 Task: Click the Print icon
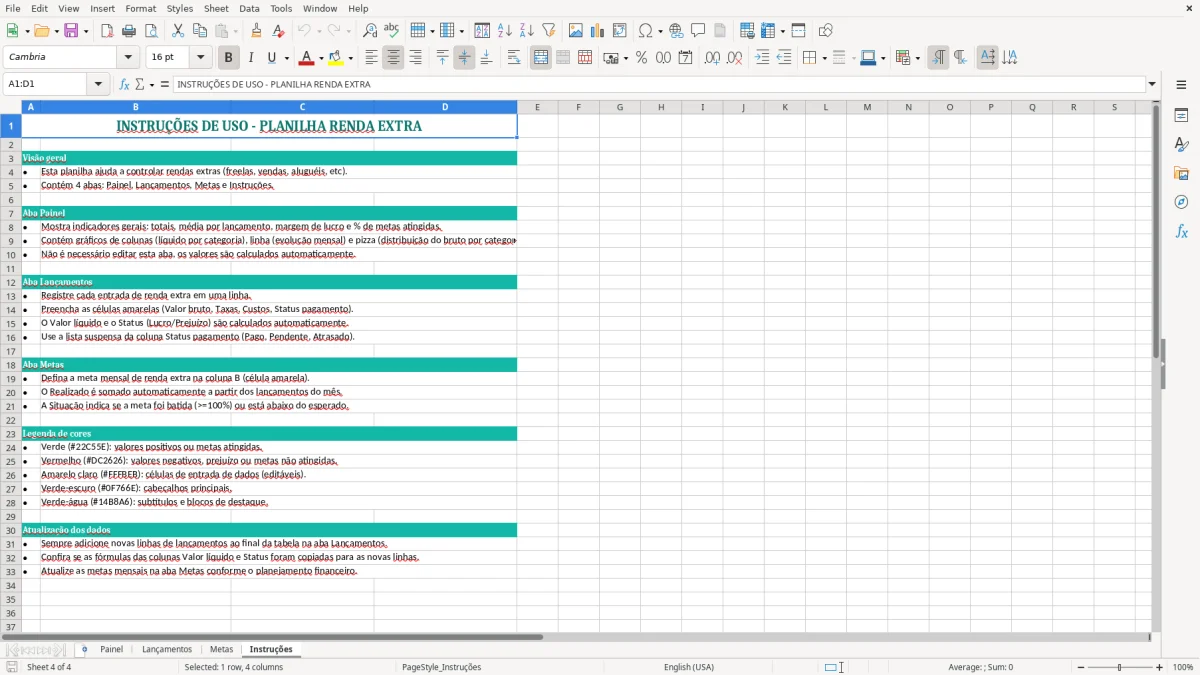(129, 31)
